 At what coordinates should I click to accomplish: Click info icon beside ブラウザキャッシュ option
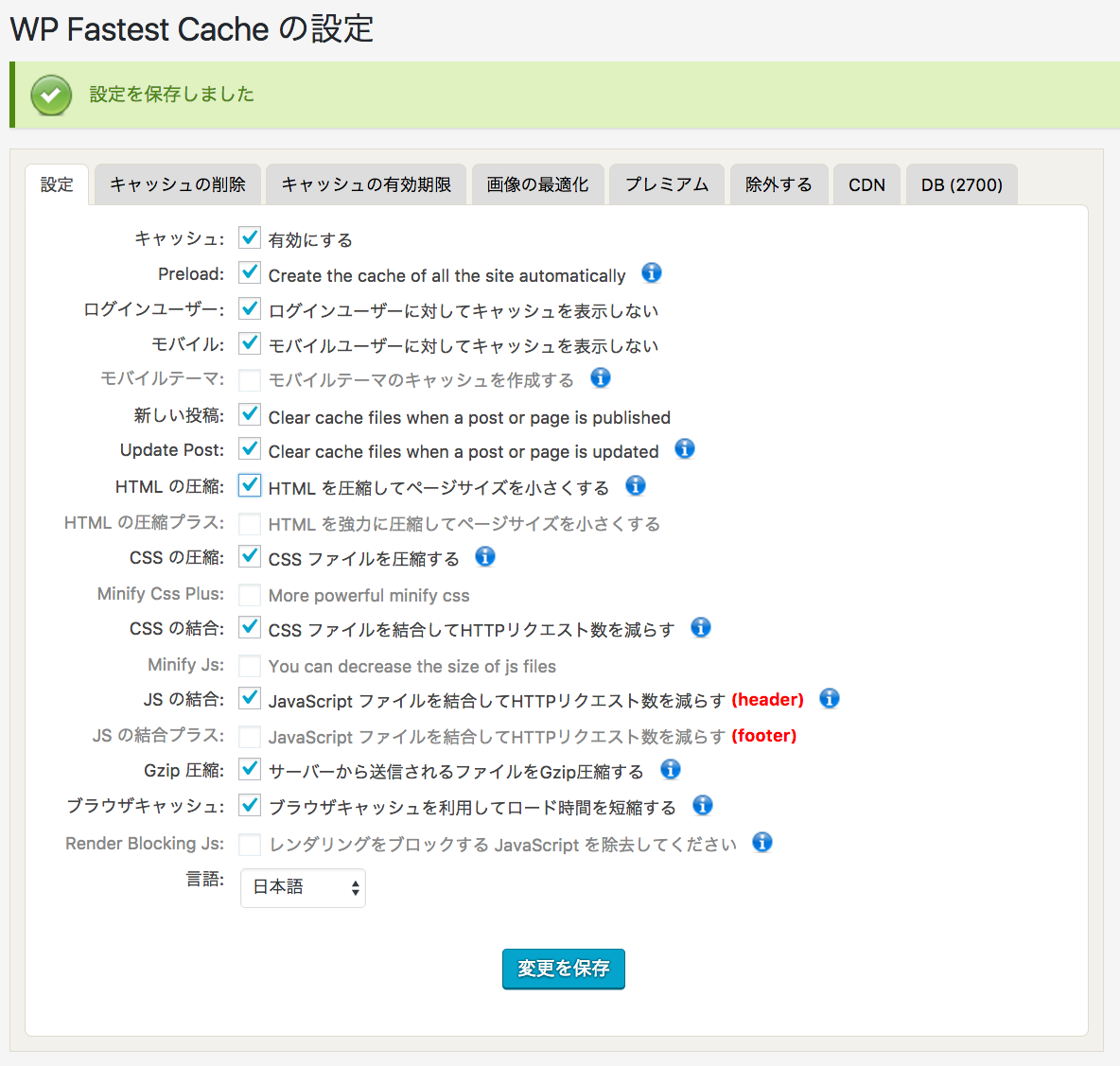coord(702,805)
